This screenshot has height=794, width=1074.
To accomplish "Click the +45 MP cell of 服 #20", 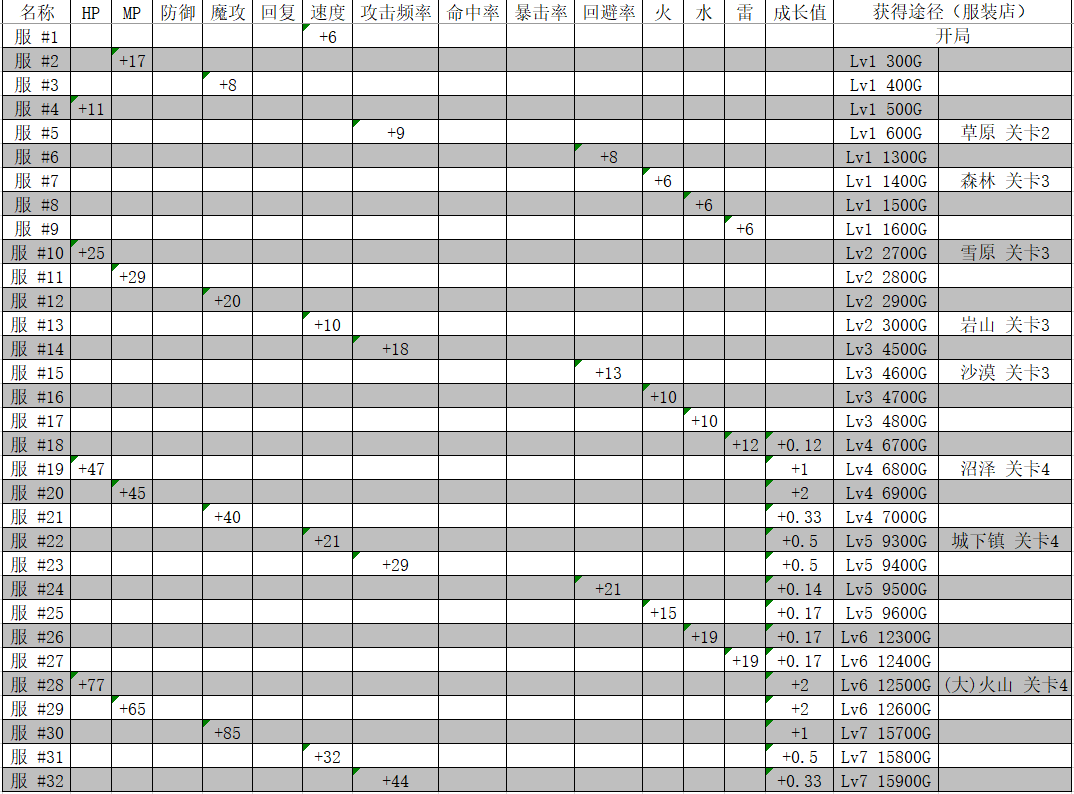I will coord(132,492).
